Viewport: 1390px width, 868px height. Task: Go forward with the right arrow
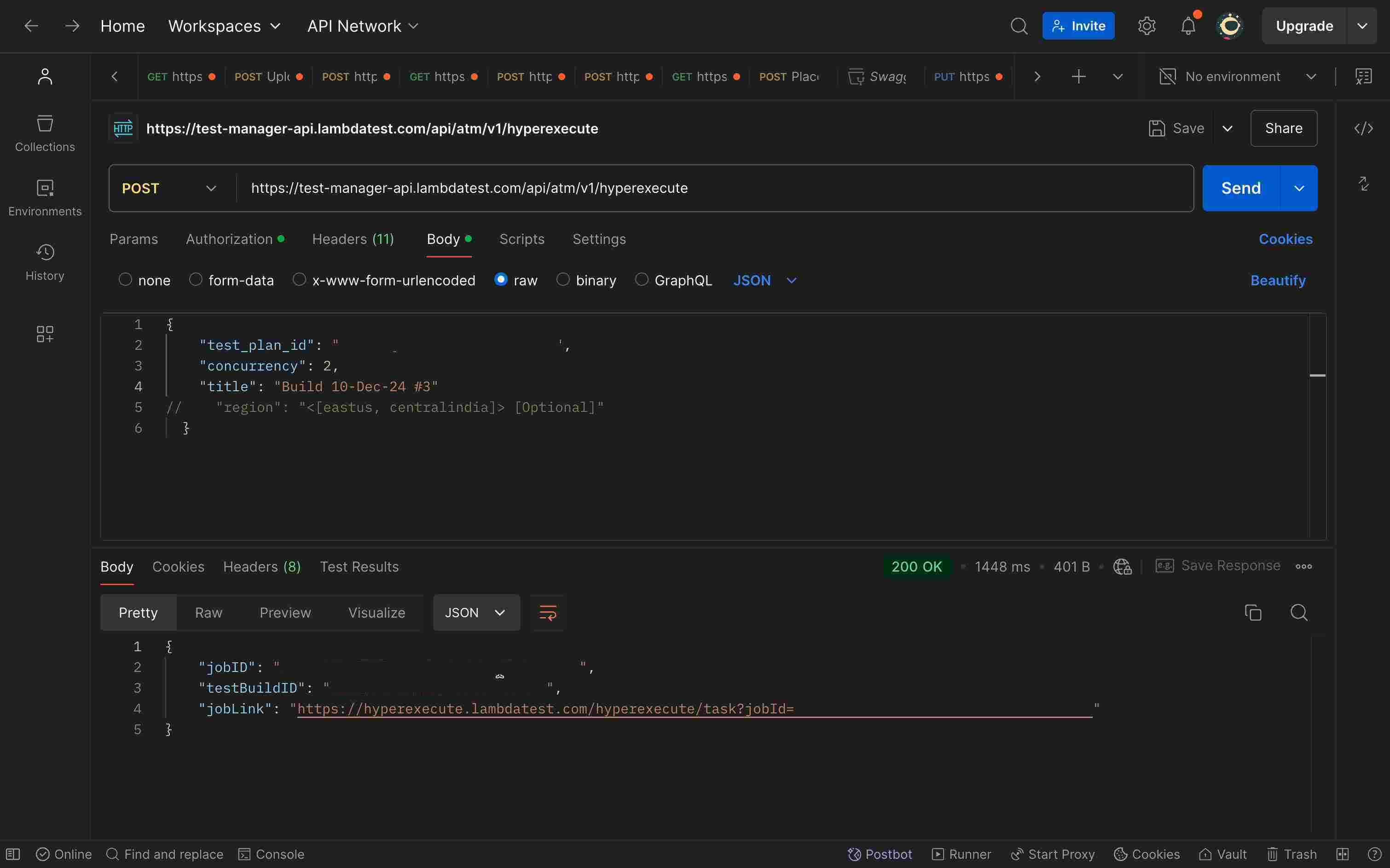[x=72, y=26]
